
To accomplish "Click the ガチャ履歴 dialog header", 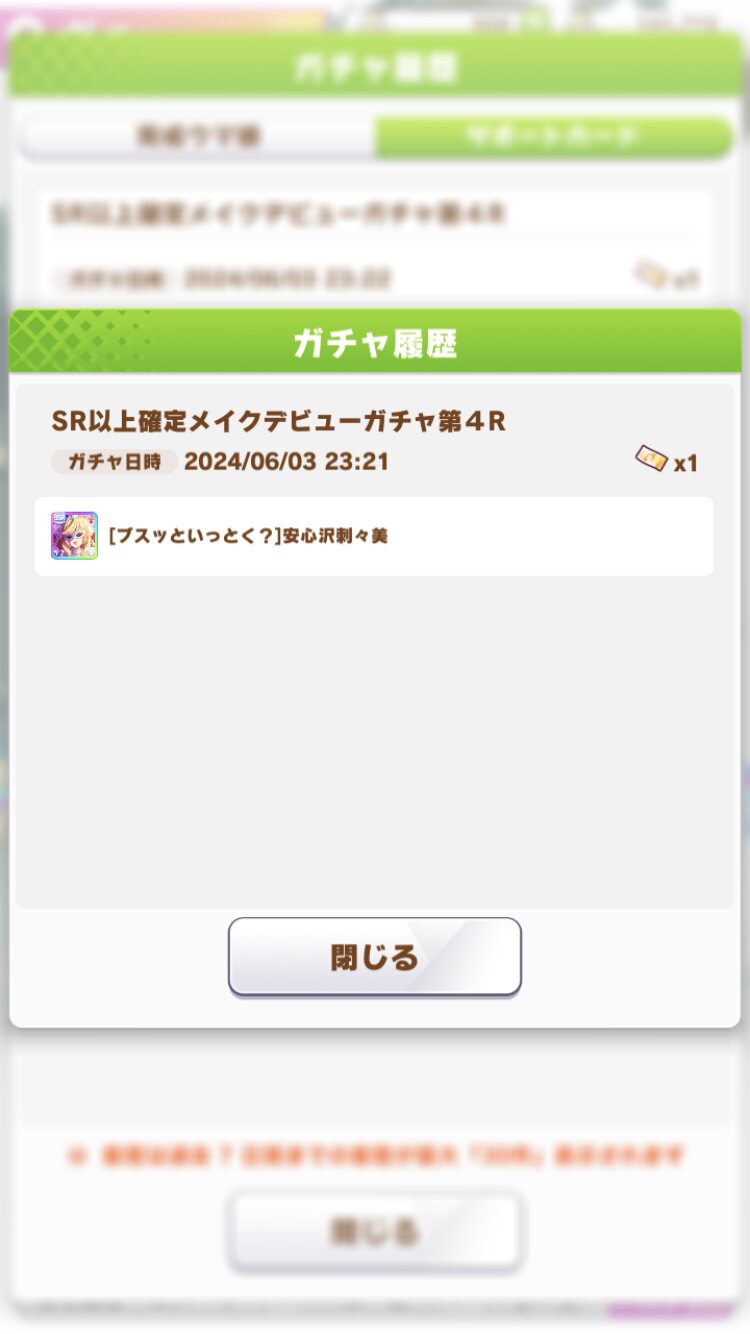I will [x=375, y=342].
